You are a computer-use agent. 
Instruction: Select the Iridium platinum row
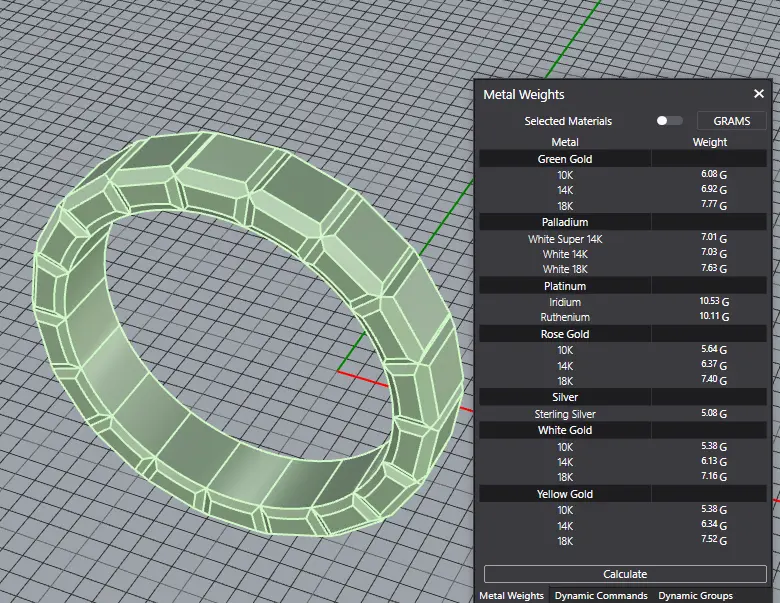click(x=565, y=302)
